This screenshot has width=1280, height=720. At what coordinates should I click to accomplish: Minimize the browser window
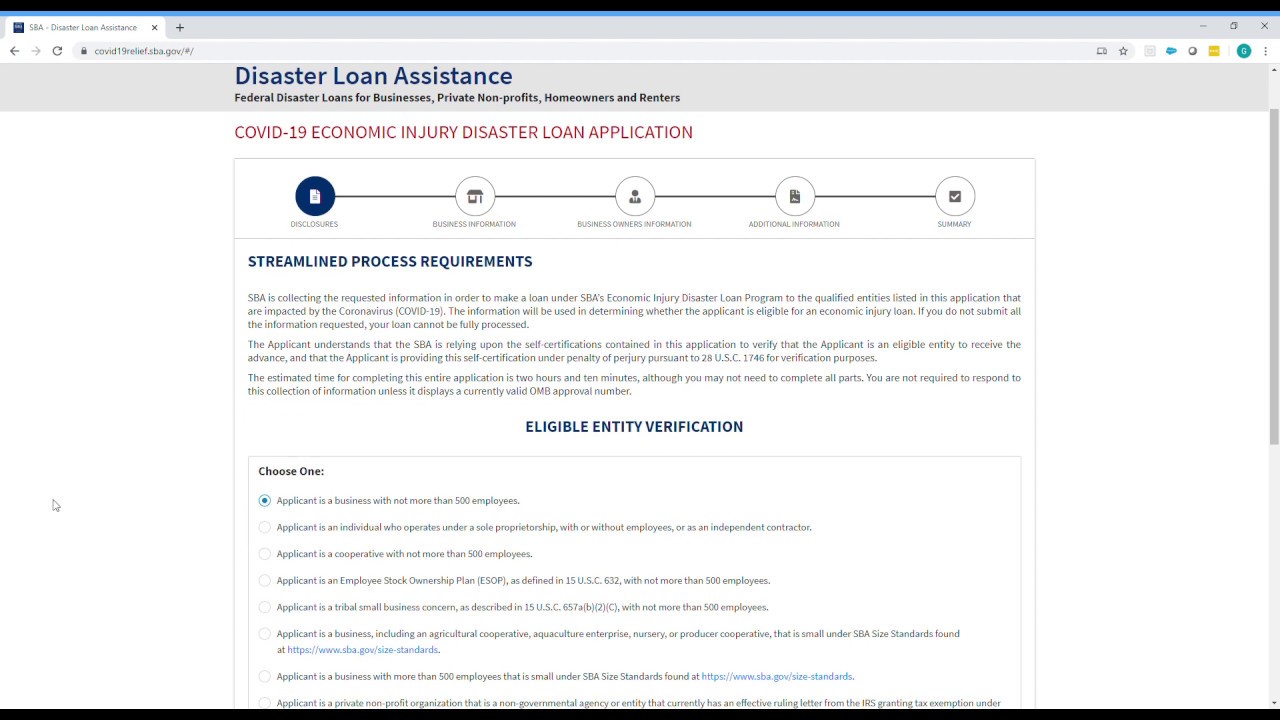pos(1203,27)
